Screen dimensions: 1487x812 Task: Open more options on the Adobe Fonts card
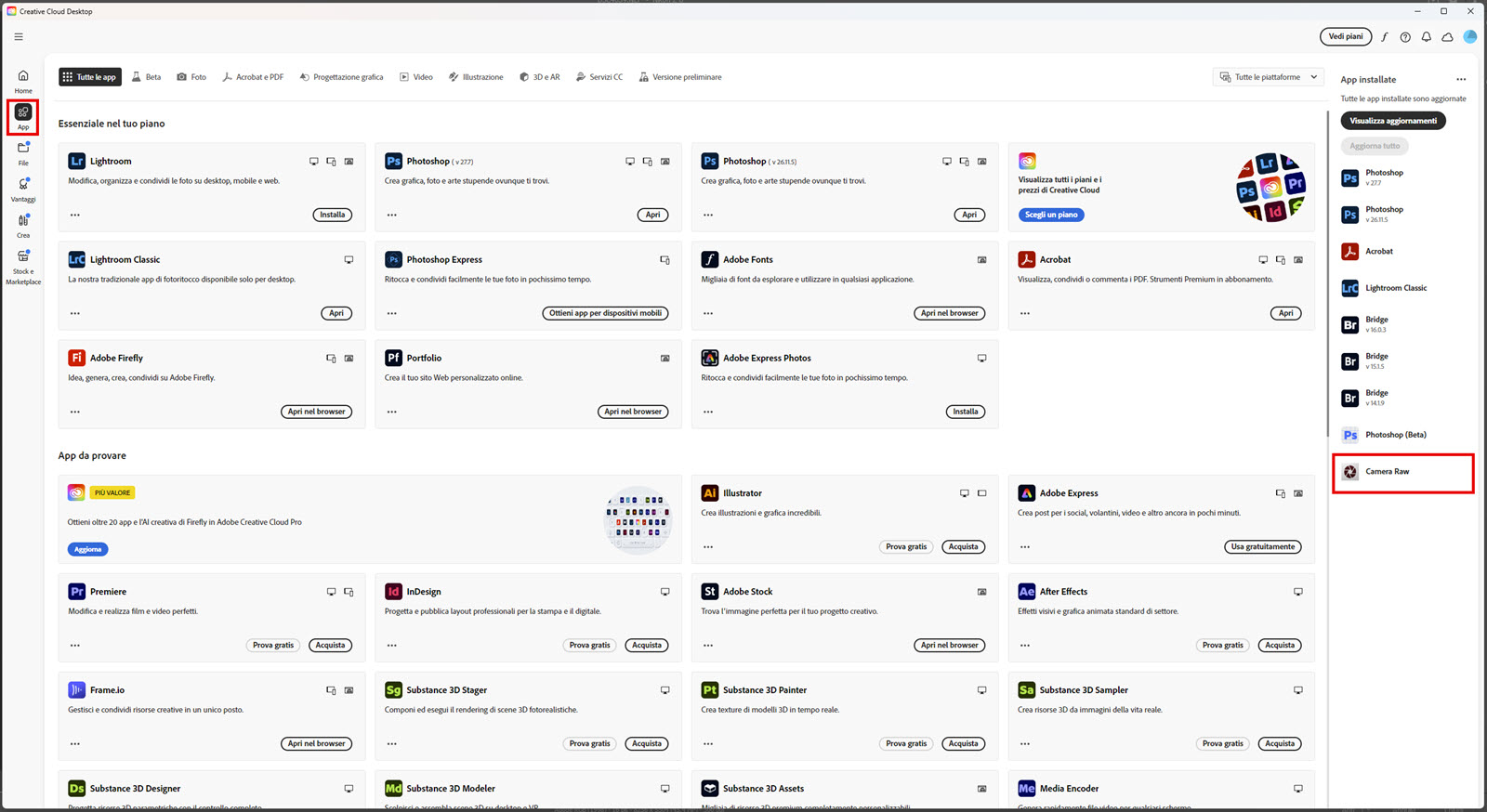click(x=708, y=313)
